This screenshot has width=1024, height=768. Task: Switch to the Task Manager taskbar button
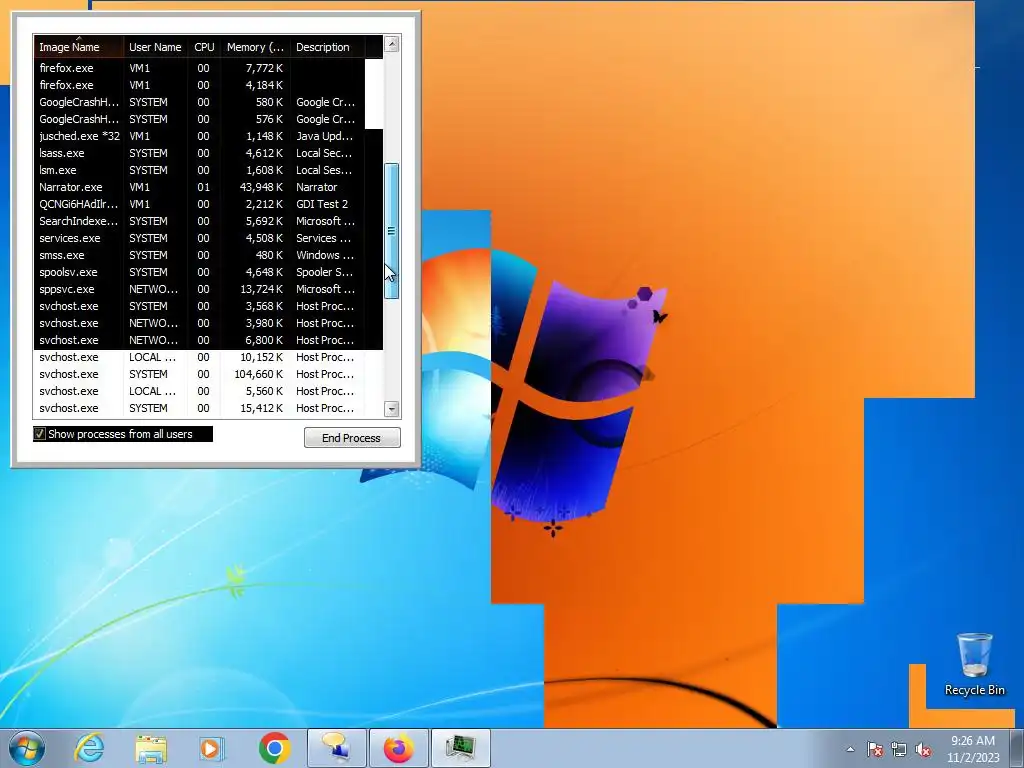[460, 748]
